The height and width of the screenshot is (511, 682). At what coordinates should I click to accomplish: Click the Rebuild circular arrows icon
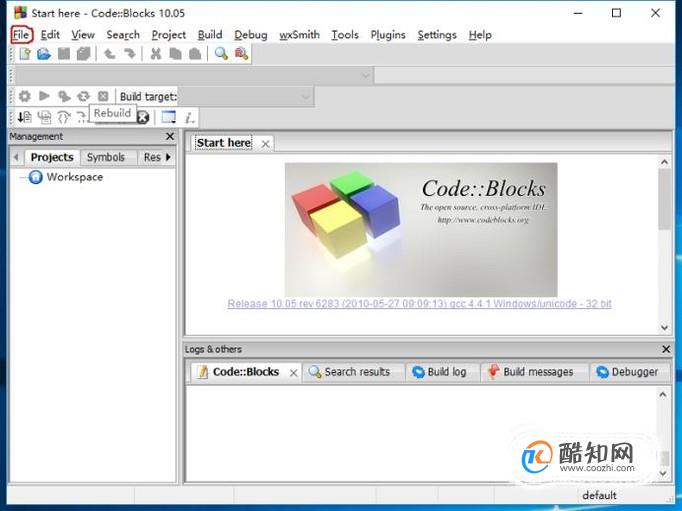coord(84,96)
